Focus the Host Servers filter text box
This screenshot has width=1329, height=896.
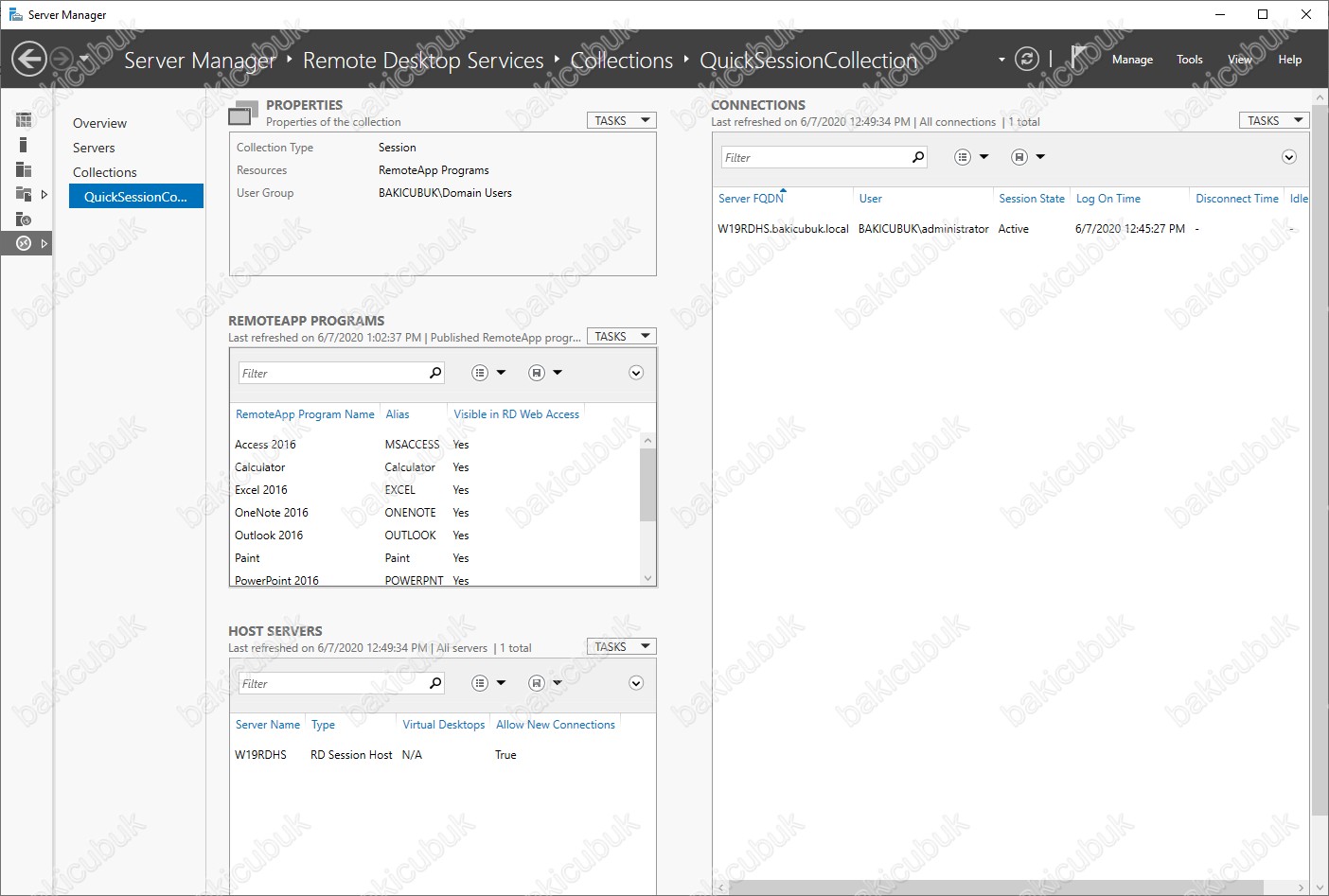coord(332,683)
